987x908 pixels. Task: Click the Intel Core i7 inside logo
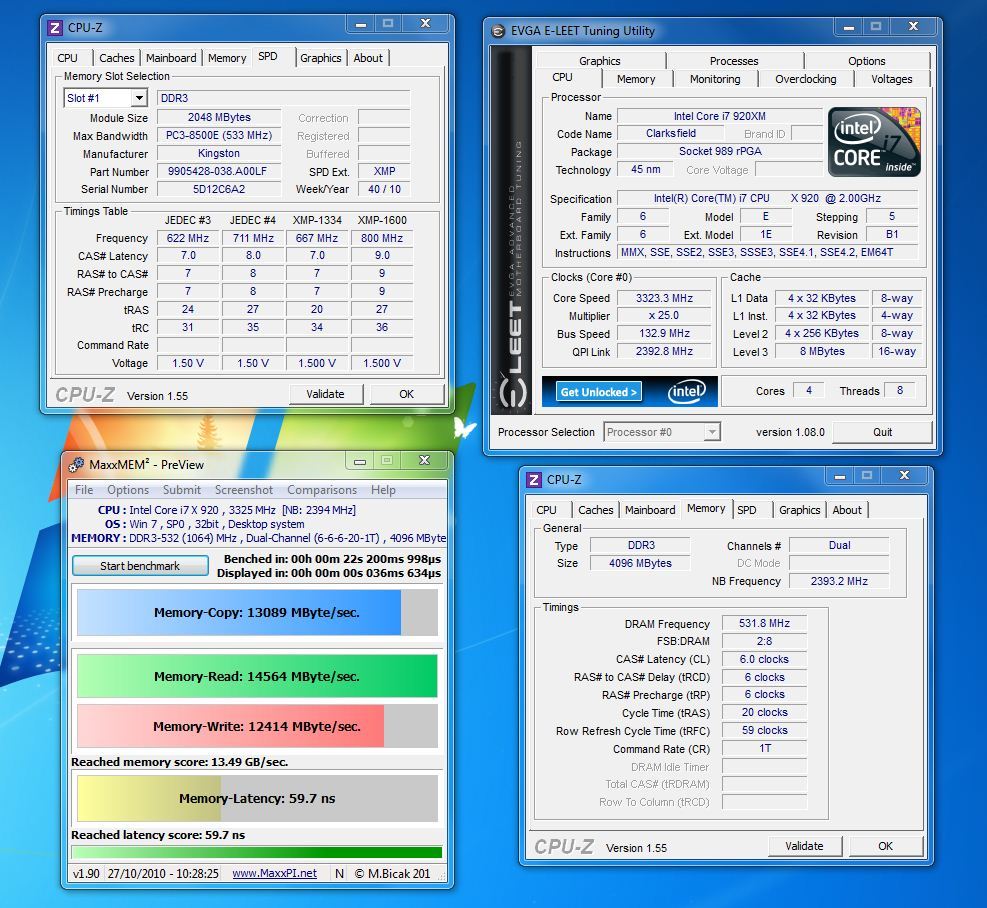[x=874, y=142]
